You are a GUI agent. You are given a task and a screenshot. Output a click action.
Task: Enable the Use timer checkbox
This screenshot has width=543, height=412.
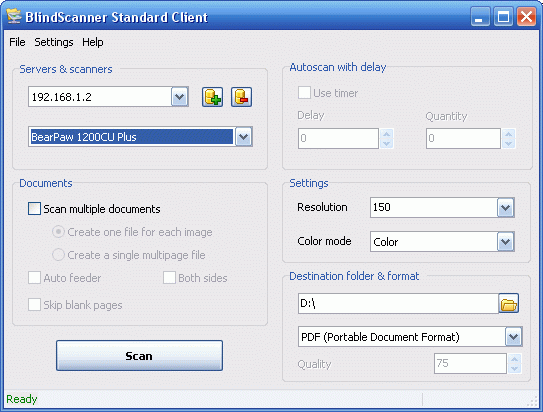click(304, 93)
